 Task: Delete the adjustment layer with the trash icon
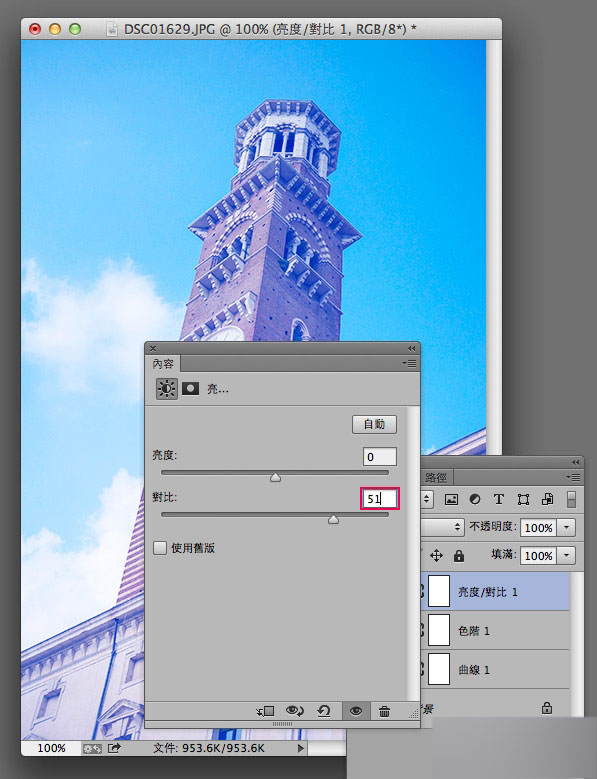coord(384,711)
